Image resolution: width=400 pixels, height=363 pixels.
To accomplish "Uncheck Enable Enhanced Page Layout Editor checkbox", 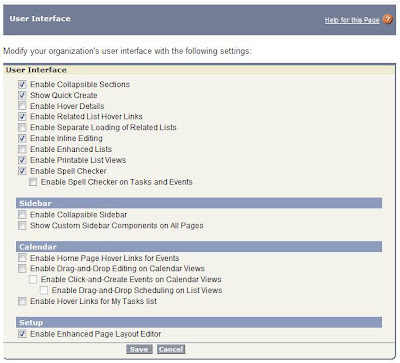I will (22, 334).
